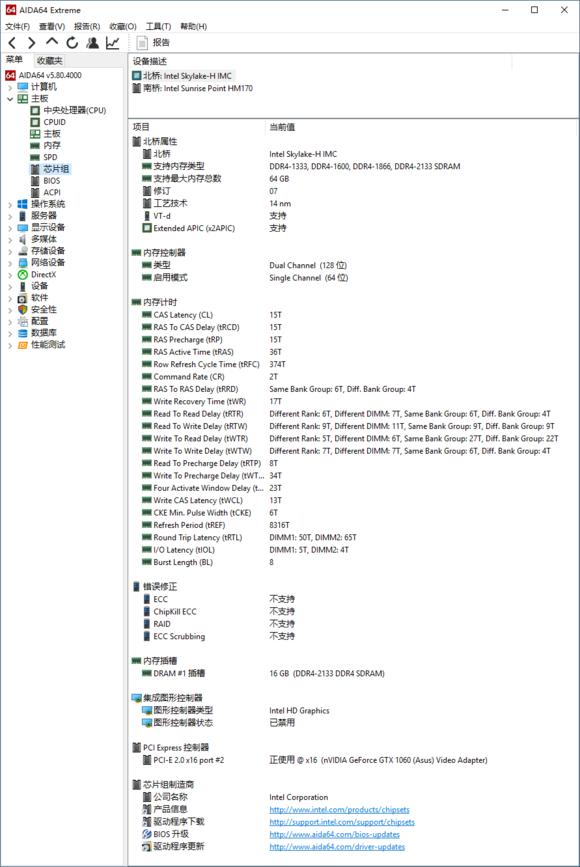Switch to the 收藏夹 tab

click(x=49, y=60)
